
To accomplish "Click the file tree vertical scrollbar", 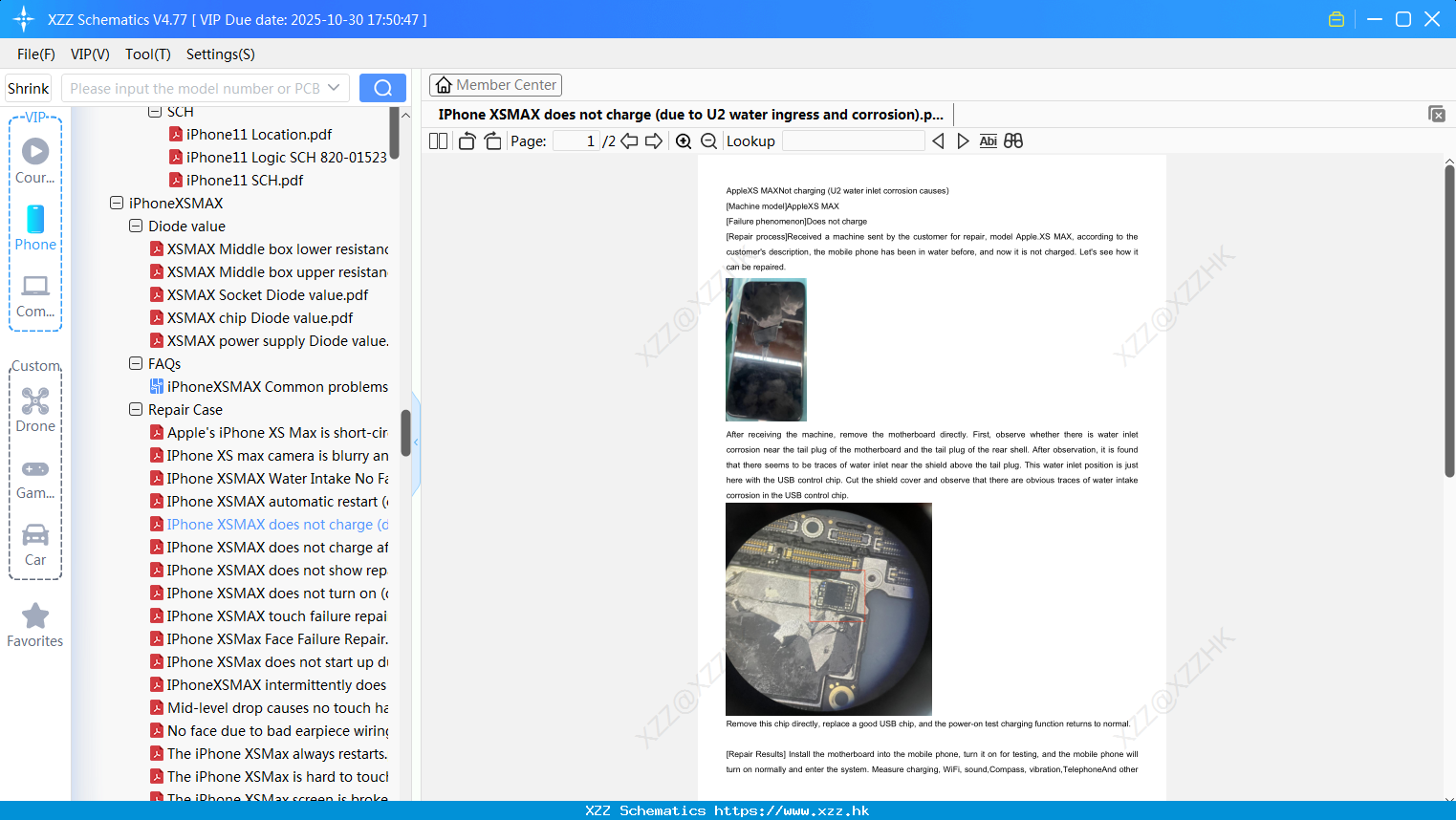I will point(405,433).
